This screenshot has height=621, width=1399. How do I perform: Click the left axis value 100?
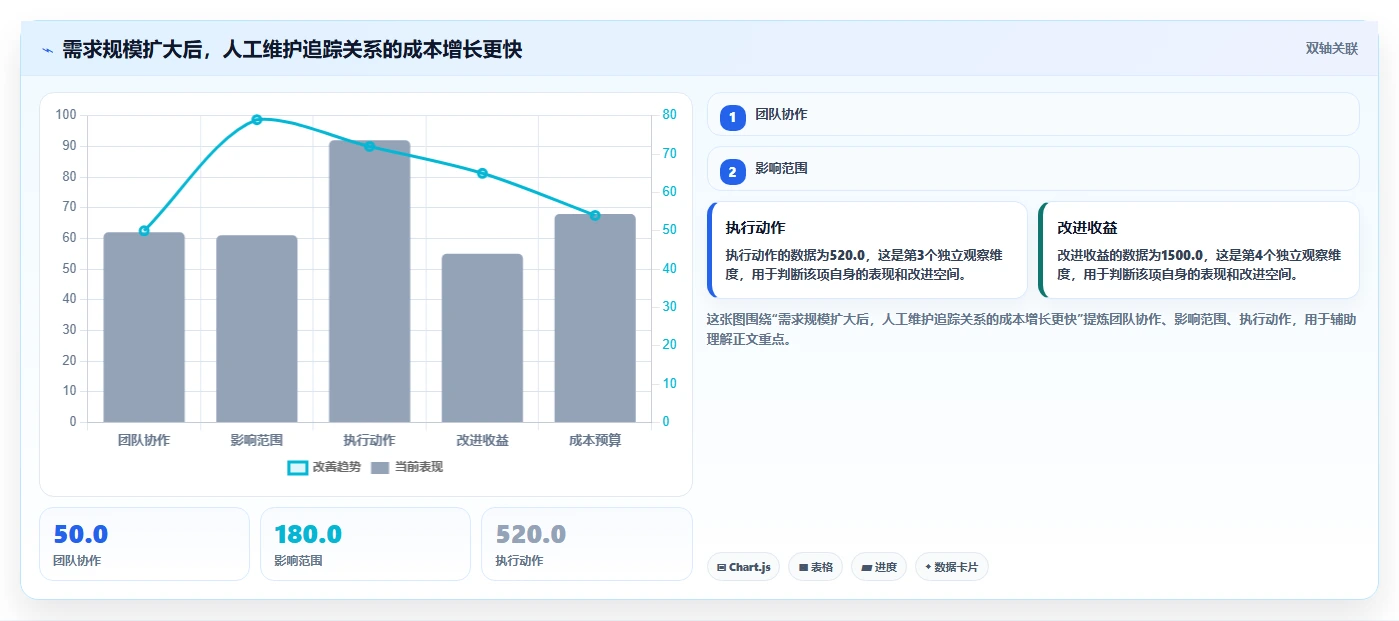click(x=66, y=115)
